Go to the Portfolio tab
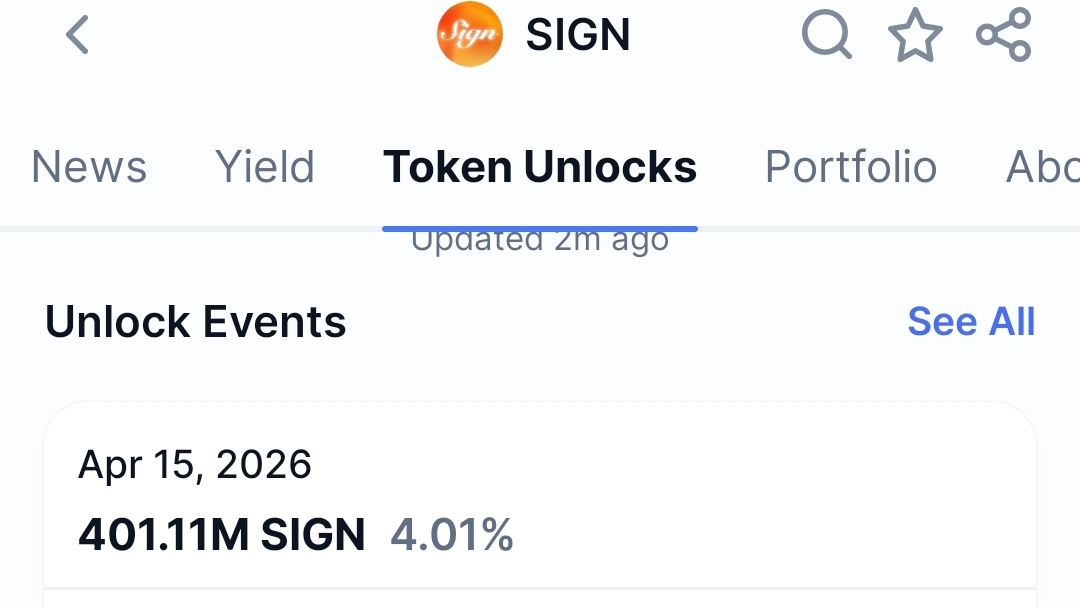This screenshot has width=1080, height=607. (851, 167)
